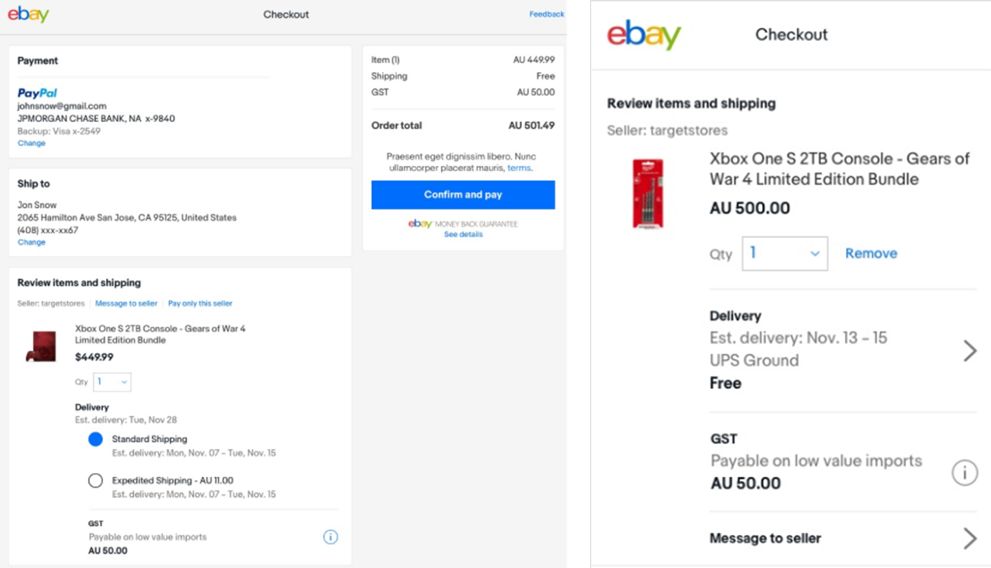Click the GST info icon in desktop view
Image resolution: width=991 pixels, height=568 pixels.
pyautogui.click(x=330, y=537)
